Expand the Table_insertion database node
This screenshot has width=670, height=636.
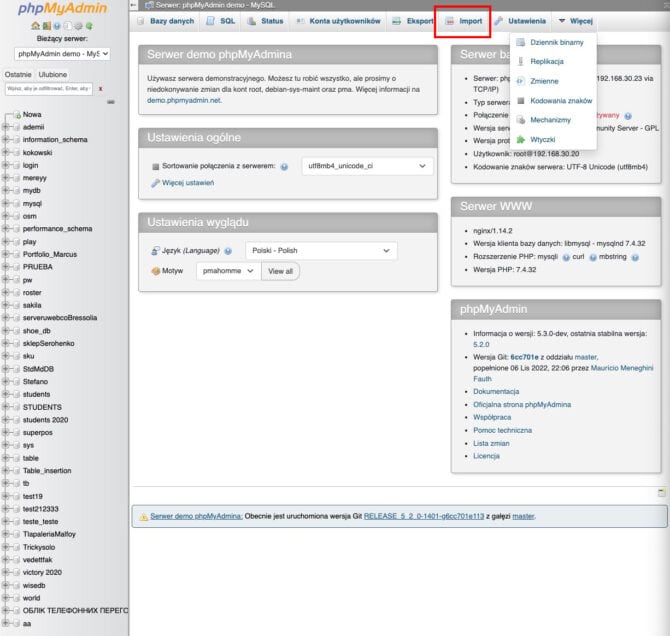(6, 471)
